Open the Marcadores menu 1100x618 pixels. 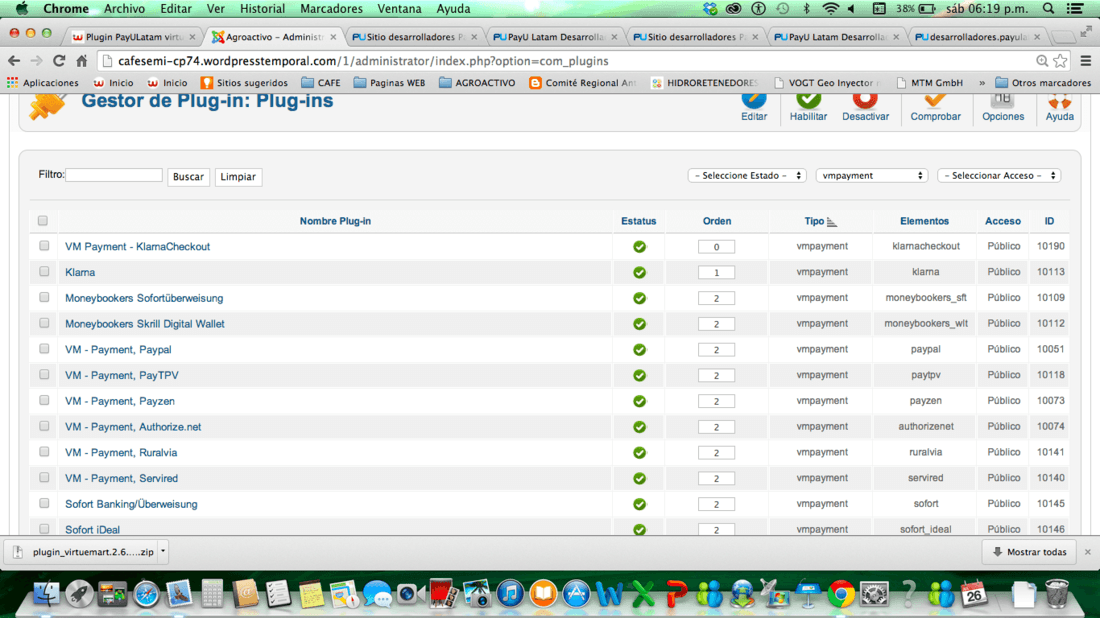(x=331, y=8)
